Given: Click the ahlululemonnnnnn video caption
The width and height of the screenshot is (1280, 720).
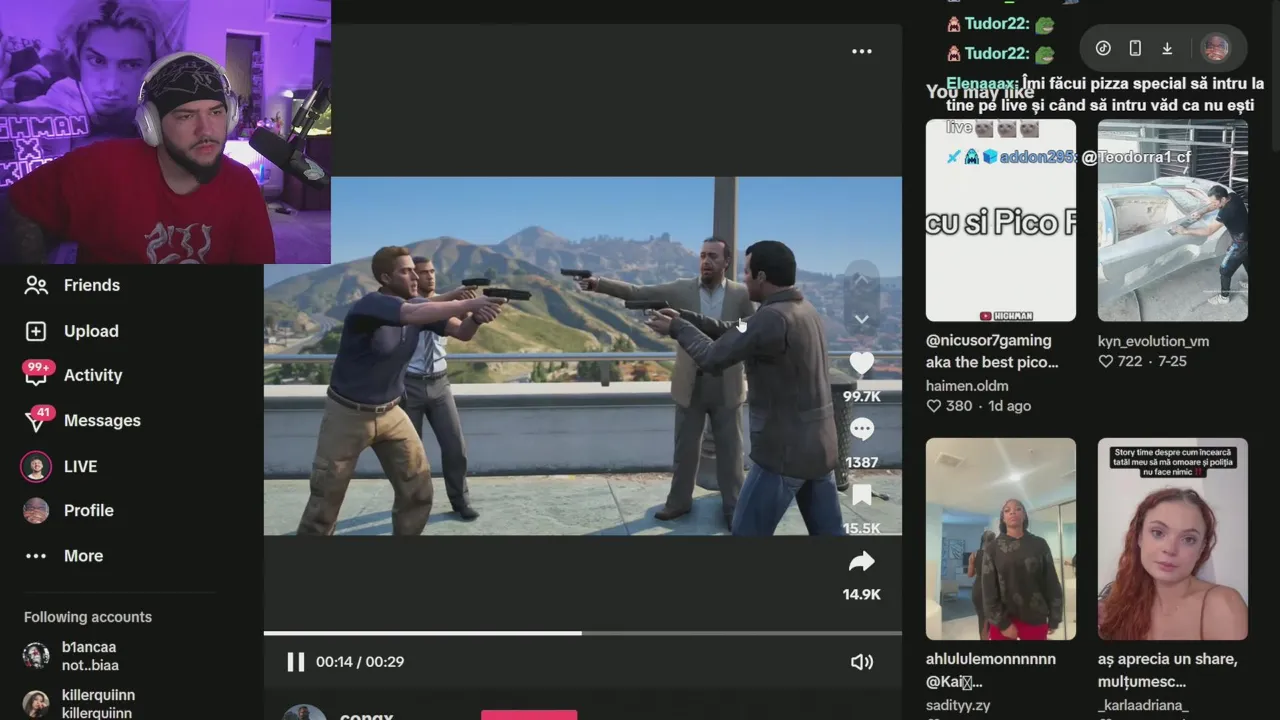Looking at the screenshot, I should (991, 670).
